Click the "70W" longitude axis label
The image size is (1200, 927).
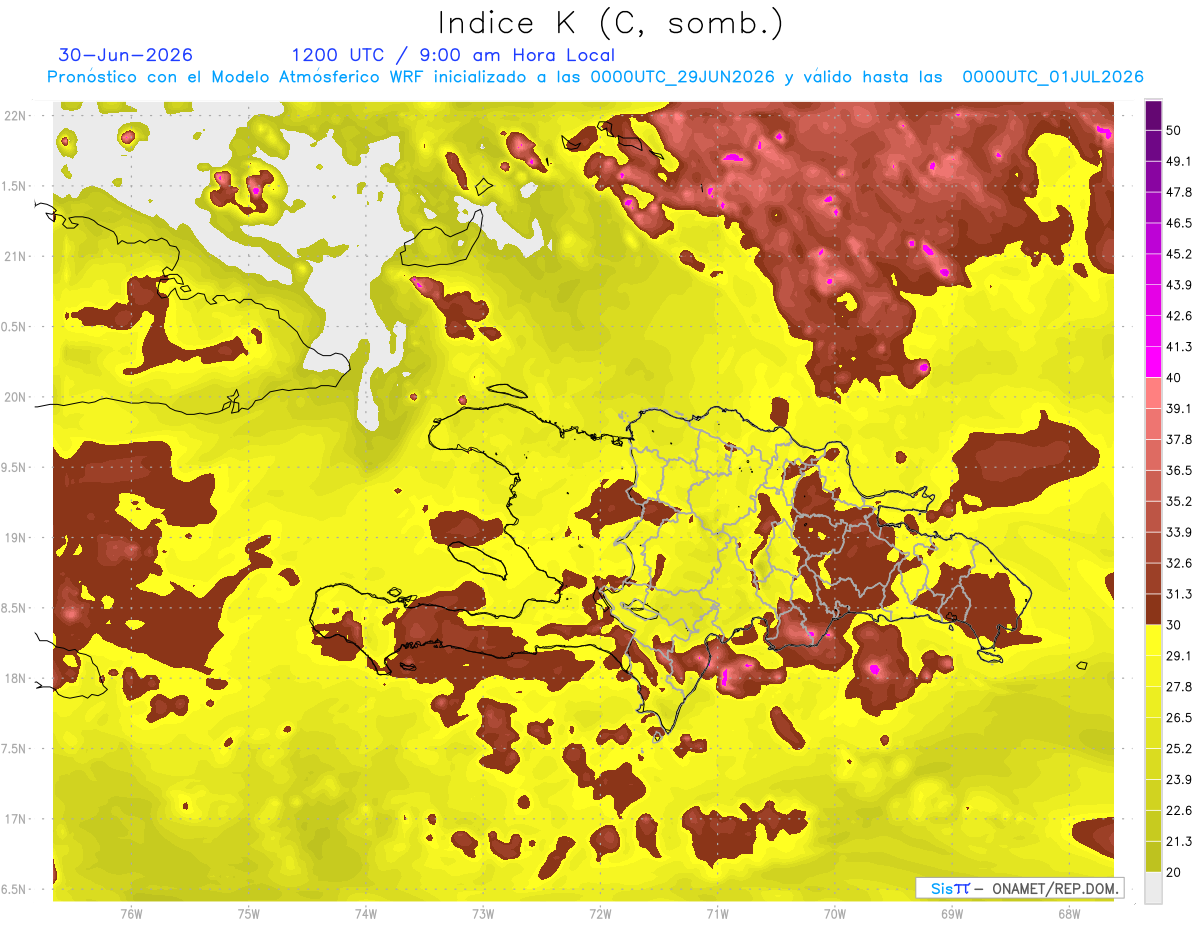tap(835, 913)
